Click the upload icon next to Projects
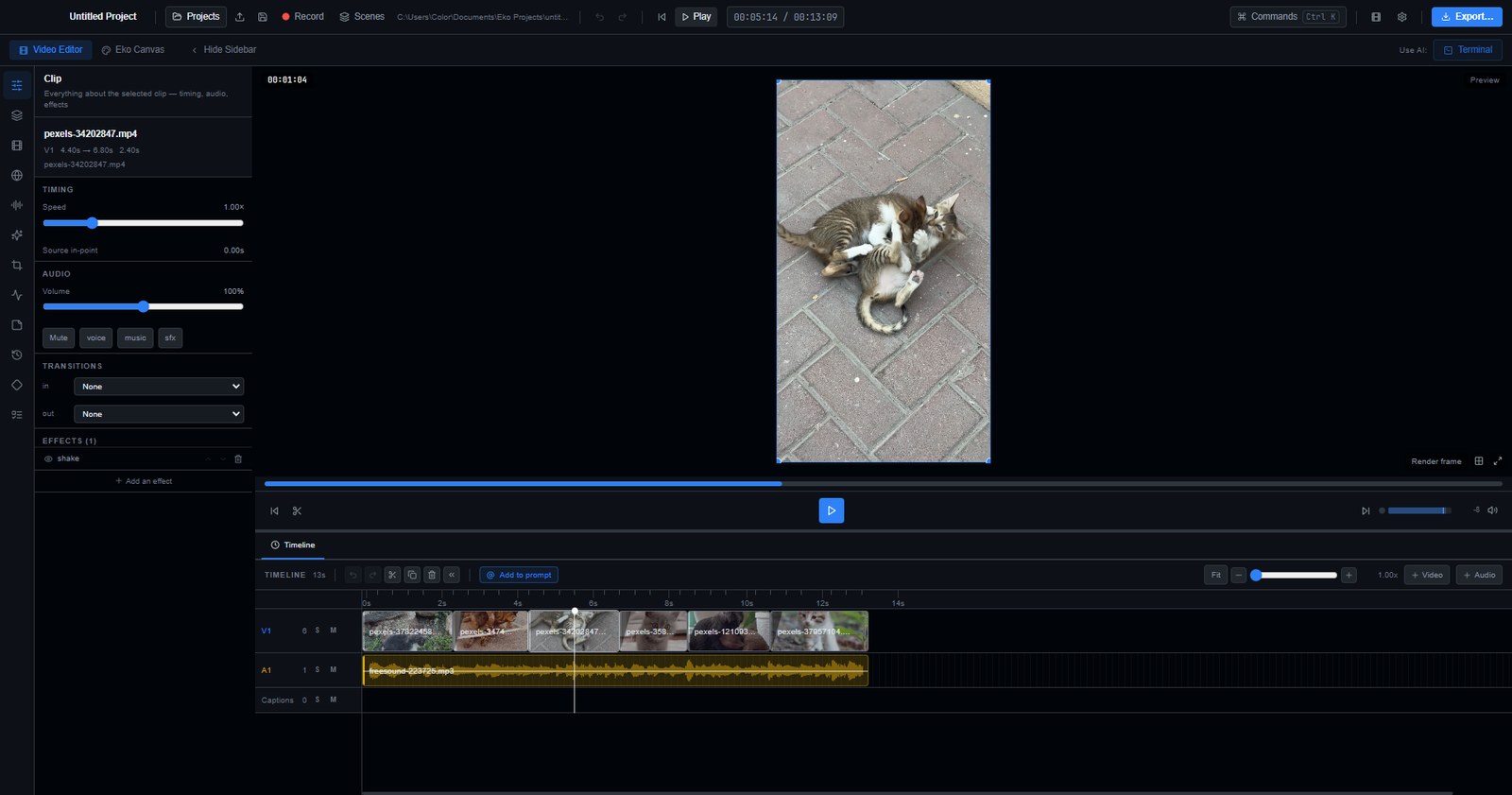The image size is (1512, 795). (x=240, y=17)
